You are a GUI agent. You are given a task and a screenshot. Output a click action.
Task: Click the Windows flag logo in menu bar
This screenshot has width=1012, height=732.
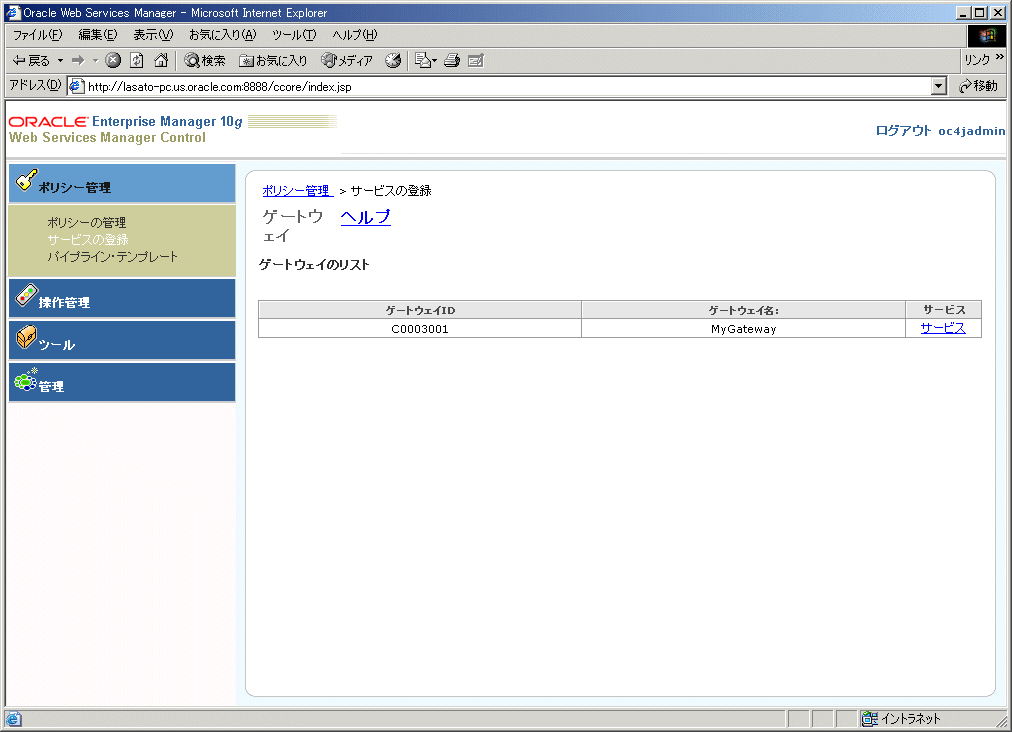[x=987, y=36]
